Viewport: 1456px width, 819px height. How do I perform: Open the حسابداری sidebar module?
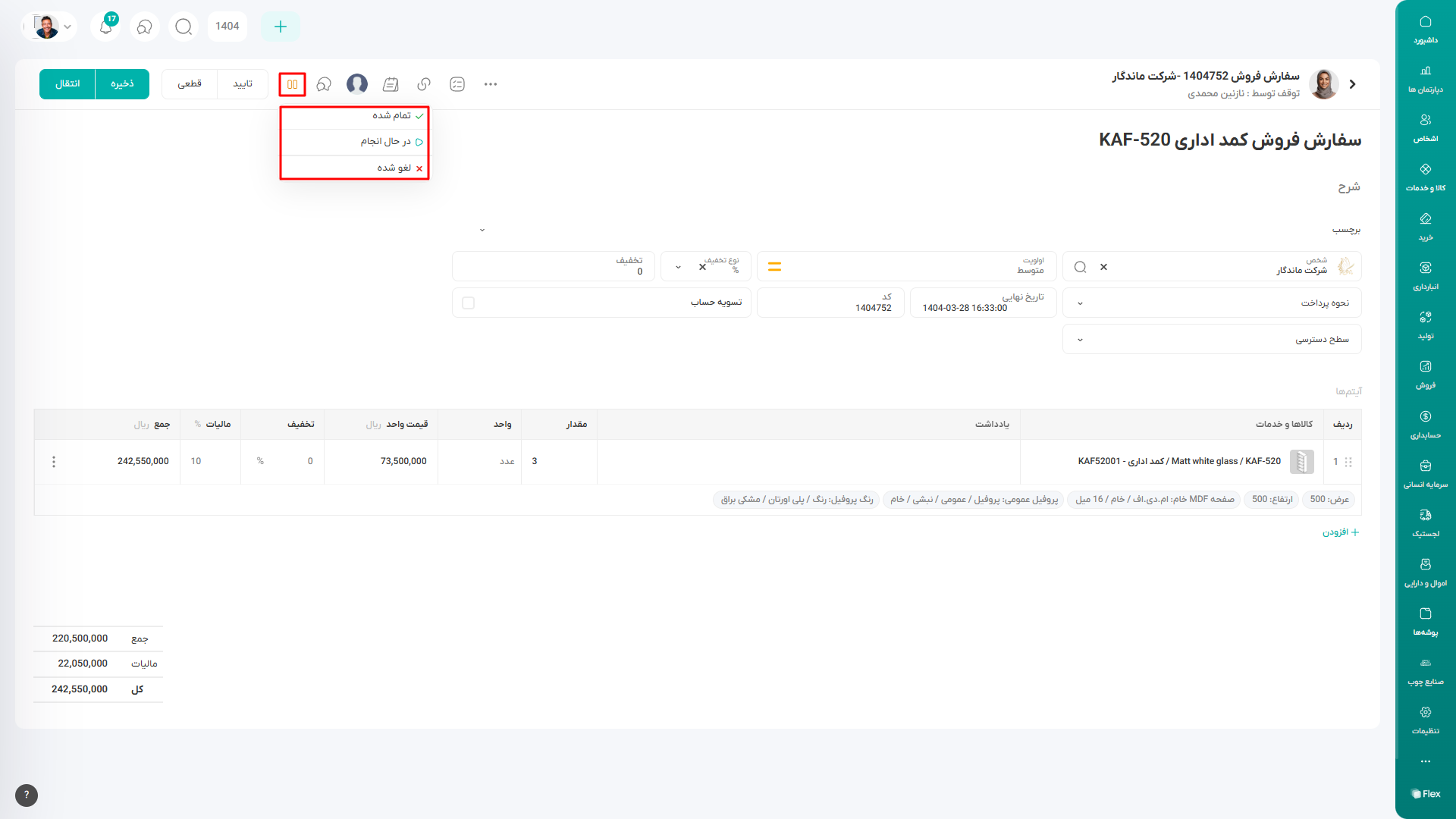pyautogui.click(x=1425, y=425)
